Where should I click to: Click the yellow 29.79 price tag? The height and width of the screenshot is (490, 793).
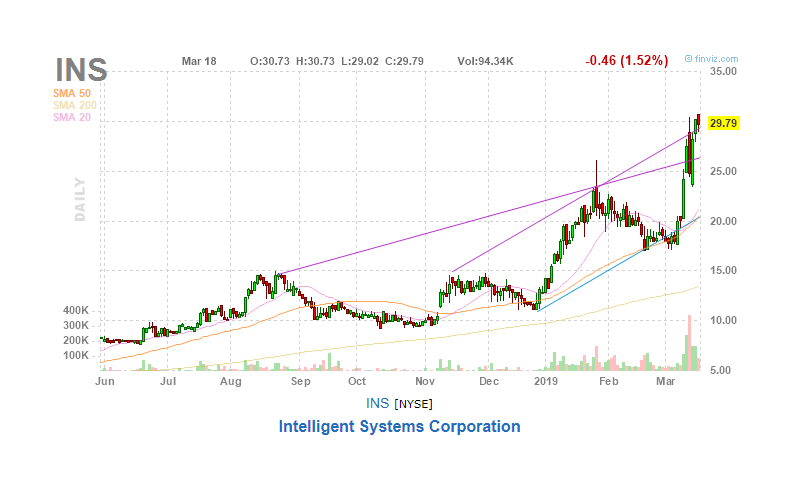(723, 123)
